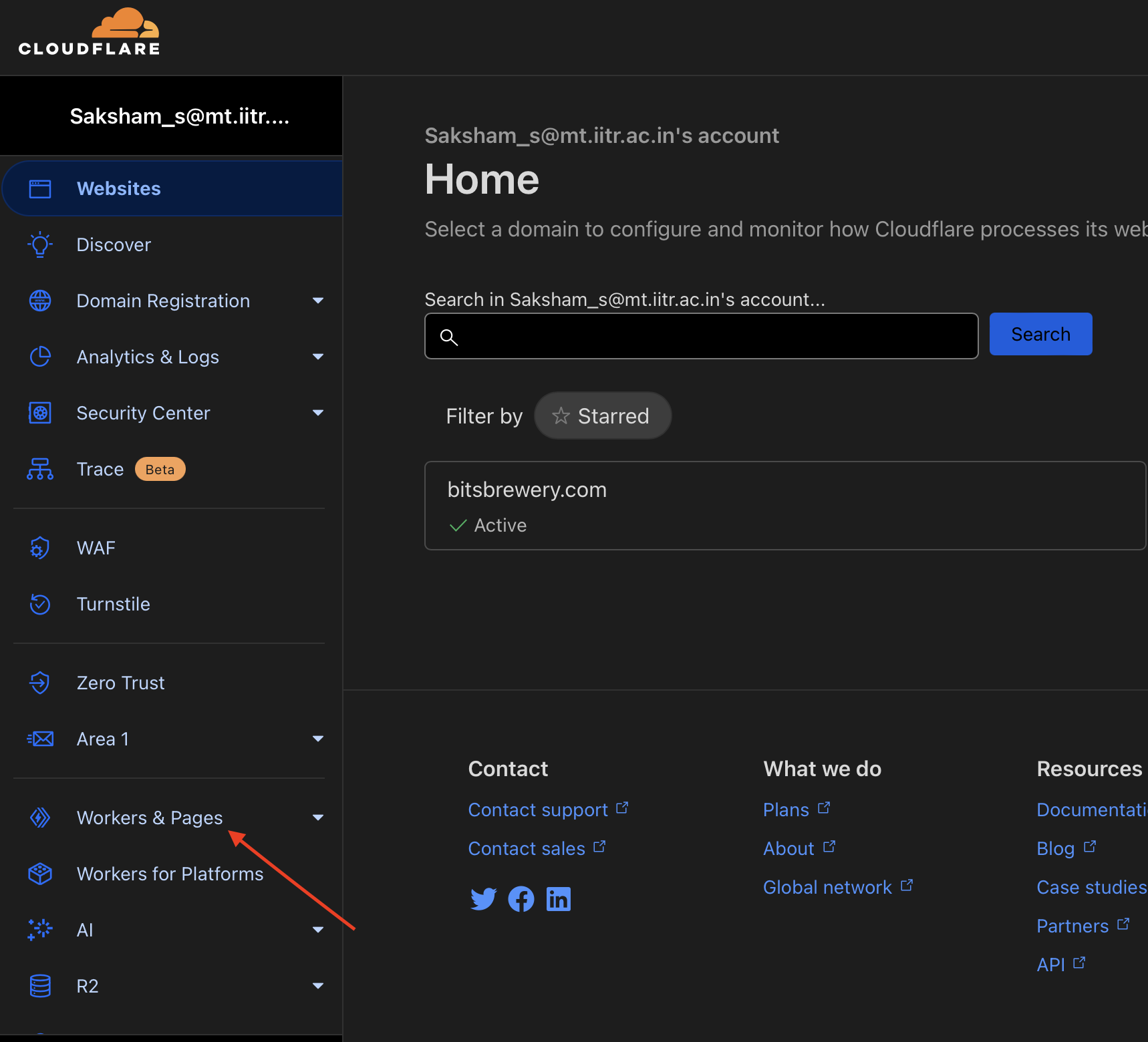Expand the AI submenu arrow
The width and height of the screenshot is (1148, 1042).
[318, 930]
